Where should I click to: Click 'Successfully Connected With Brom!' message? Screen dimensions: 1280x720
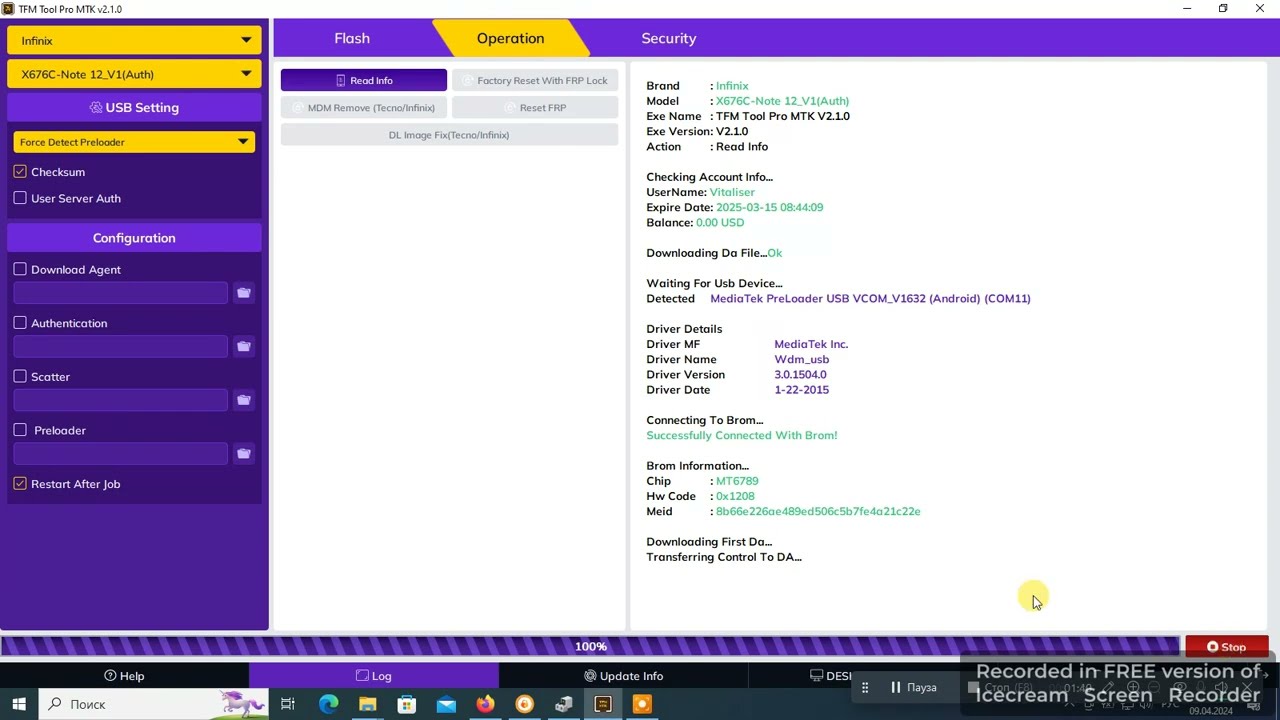click(742, 435)
